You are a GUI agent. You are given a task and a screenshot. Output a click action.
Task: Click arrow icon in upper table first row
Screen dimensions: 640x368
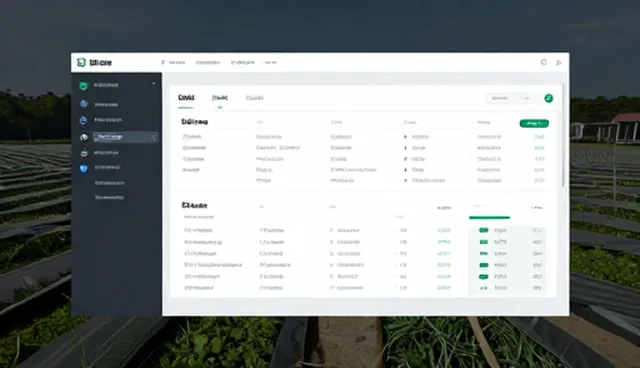point(405,137)
